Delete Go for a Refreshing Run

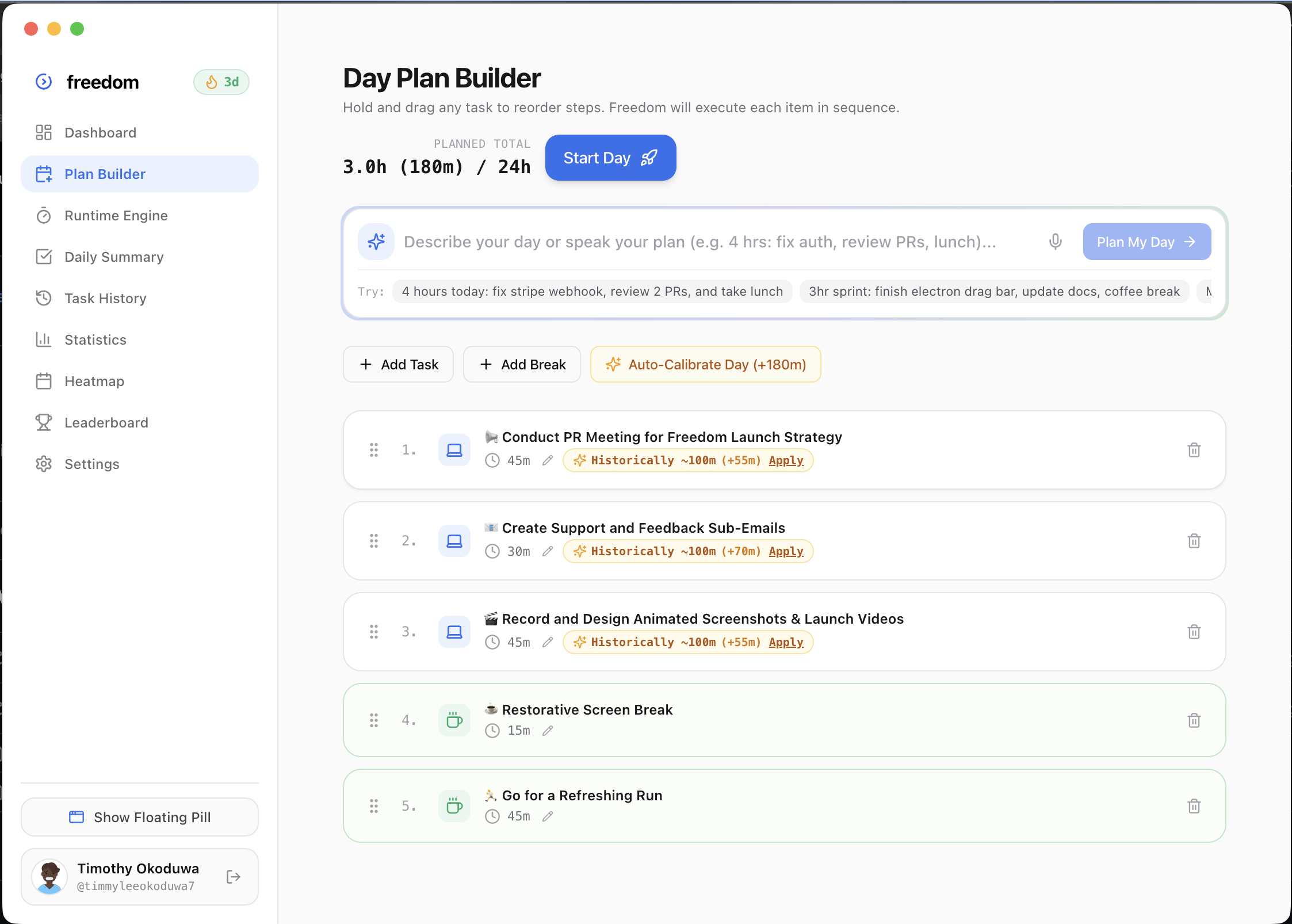(x=1194, y=806)
